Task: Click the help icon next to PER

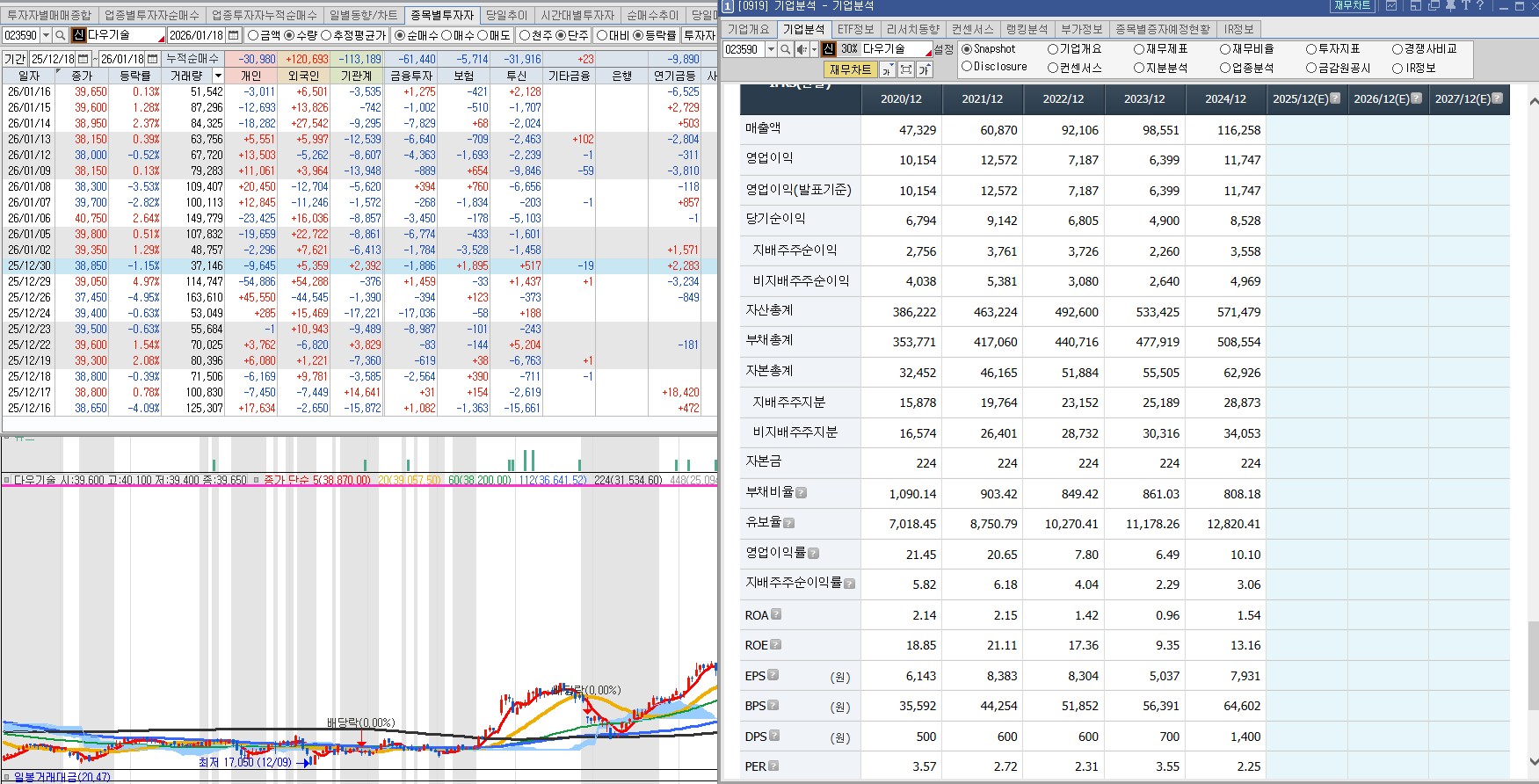Action: (x=773, y=766)
